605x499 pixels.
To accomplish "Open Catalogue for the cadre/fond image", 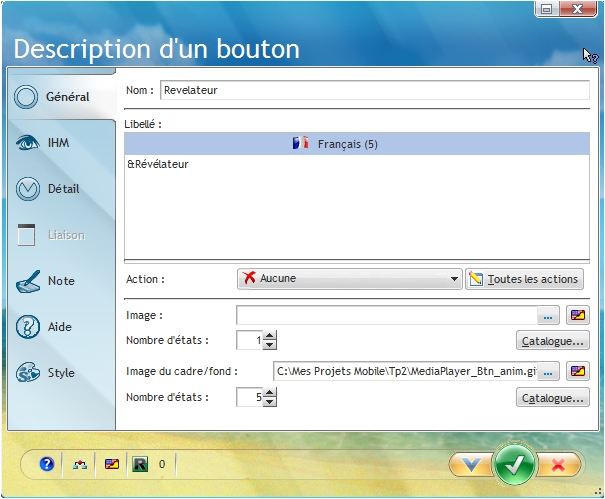I will tap(553, 398).
